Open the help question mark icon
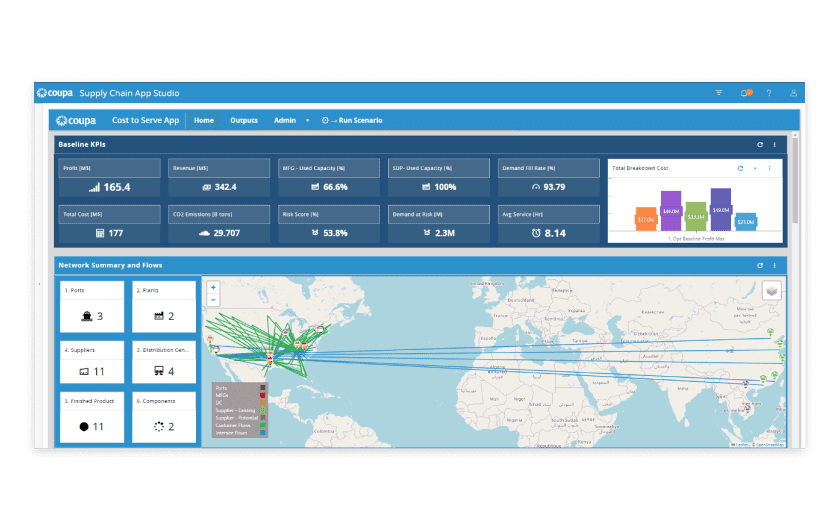The height and width of the screenshot is (531, 838). tap(769, 93)
